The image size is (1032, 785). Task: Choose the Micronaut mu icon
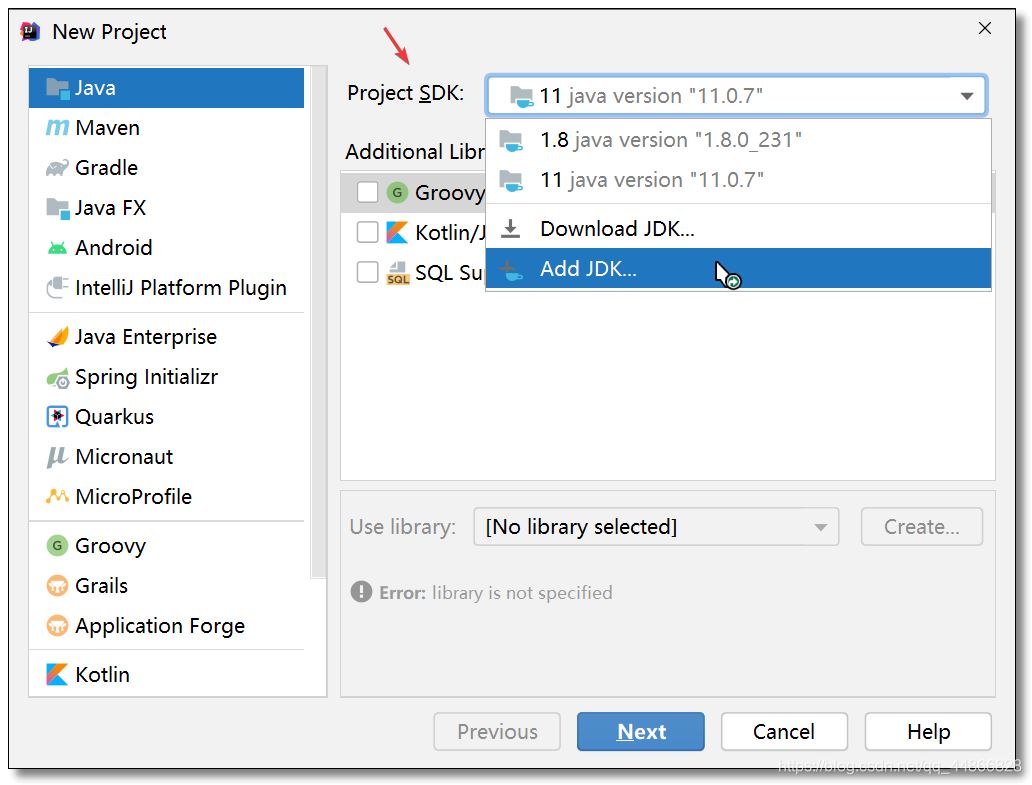coord(57,457)
